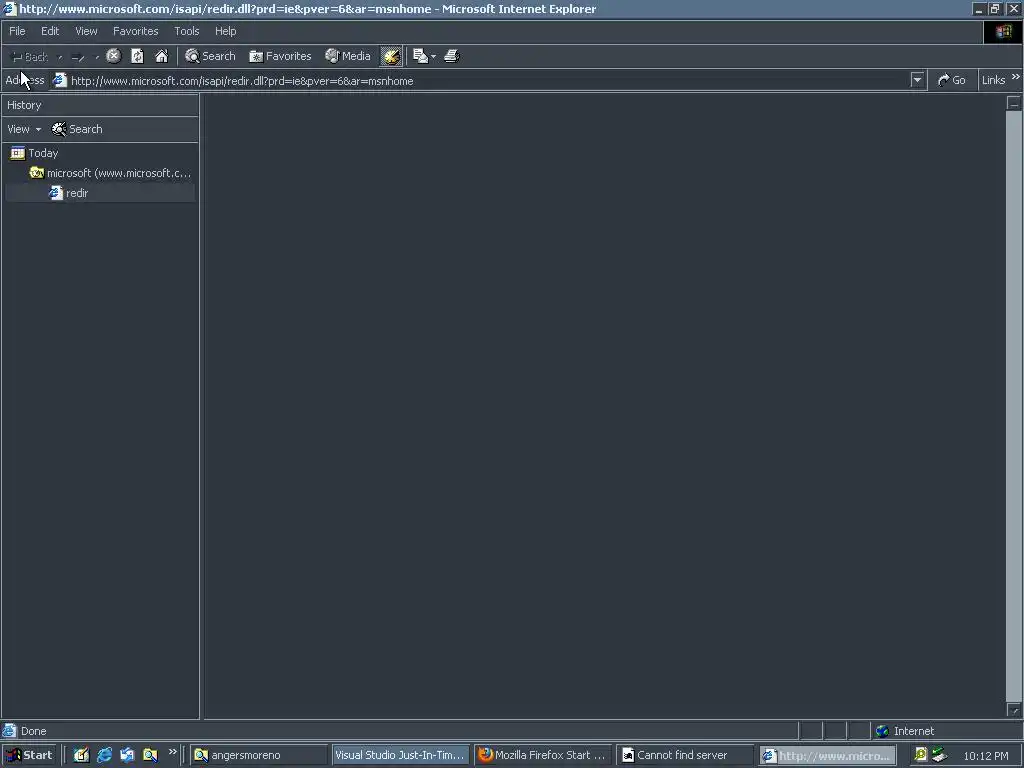Toggle the History pane toolbar button

click(391, 56)
